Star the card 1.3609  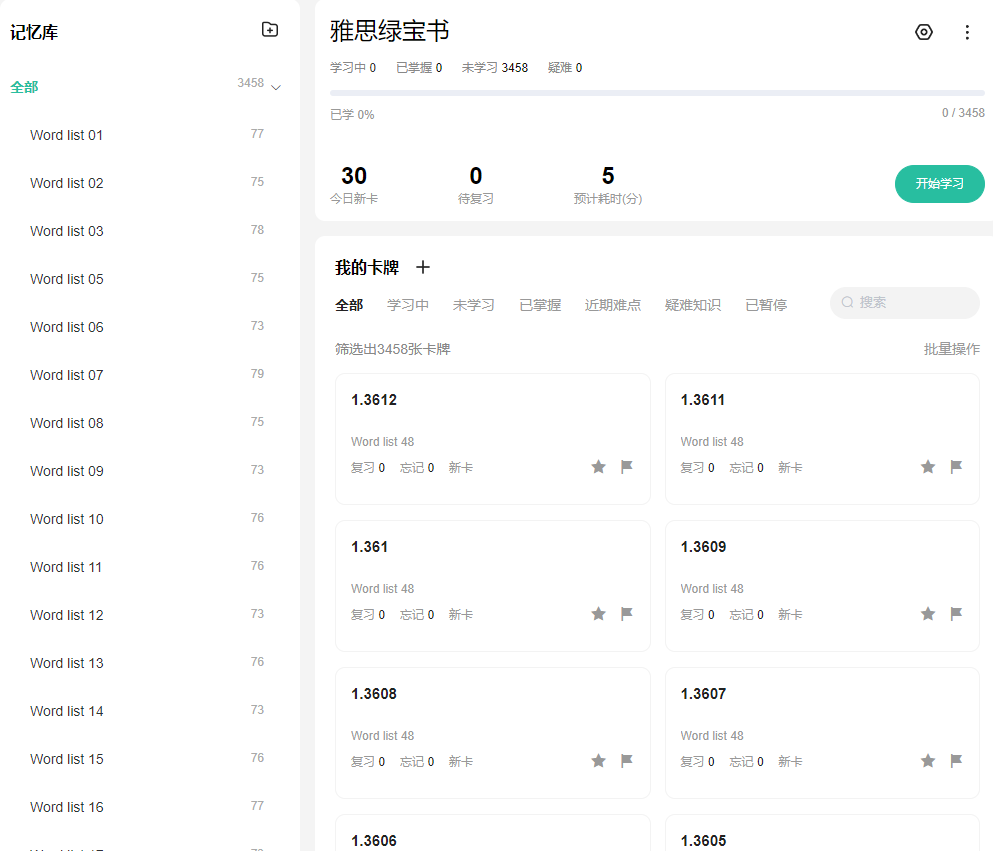(928, 614)
